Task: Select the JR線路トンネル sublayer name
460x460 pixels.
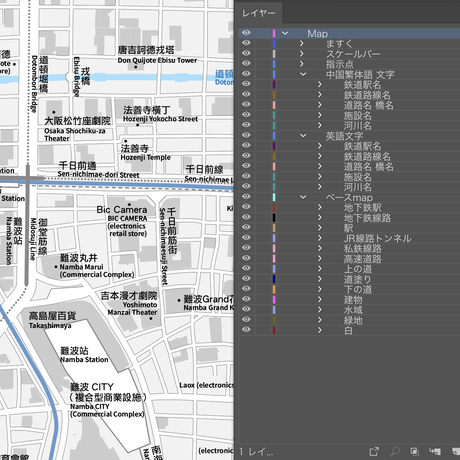Action: 378,238
